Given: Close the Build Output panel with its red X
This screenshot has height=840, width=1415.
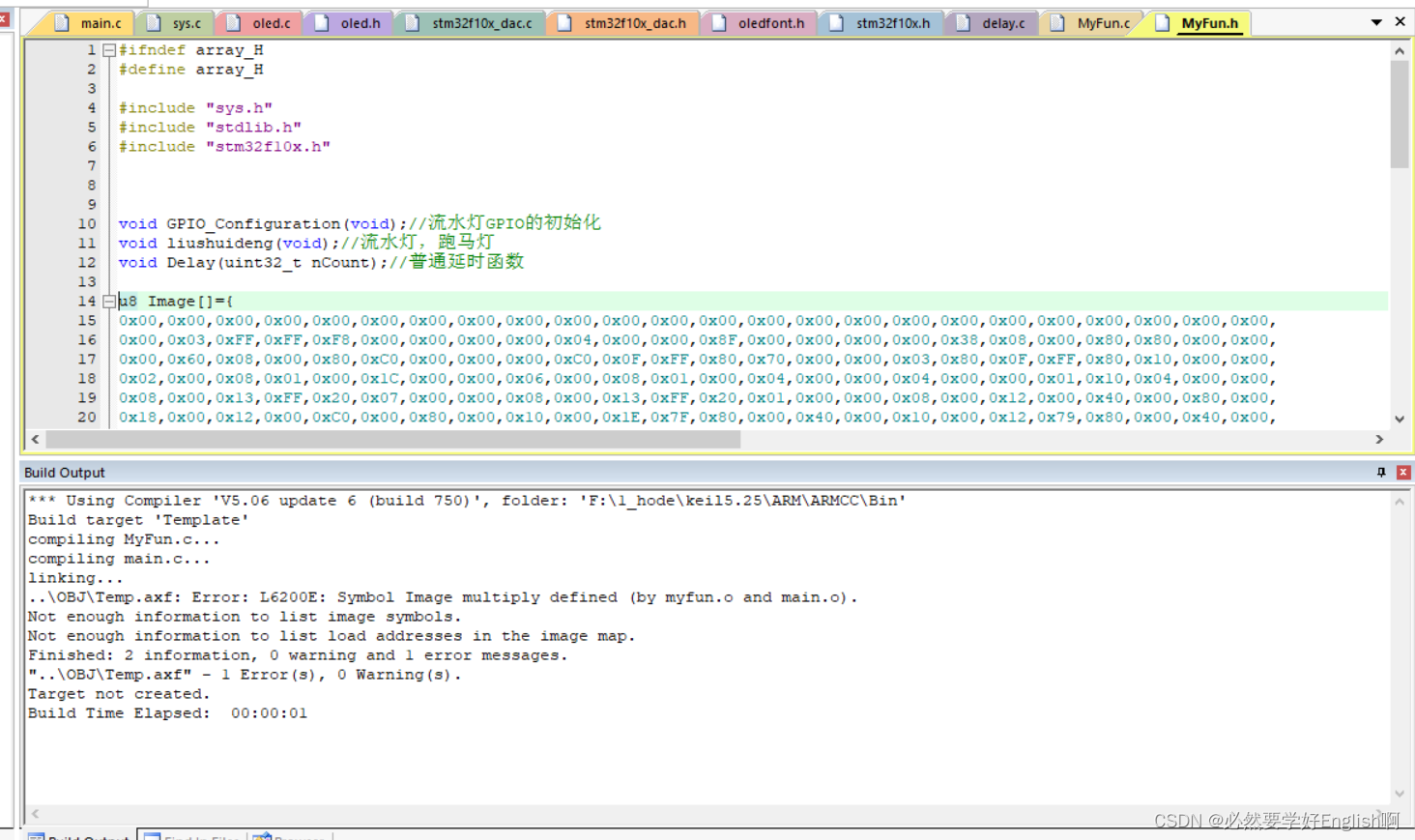Looking at the screenshot, I should tap(1403, 472).
